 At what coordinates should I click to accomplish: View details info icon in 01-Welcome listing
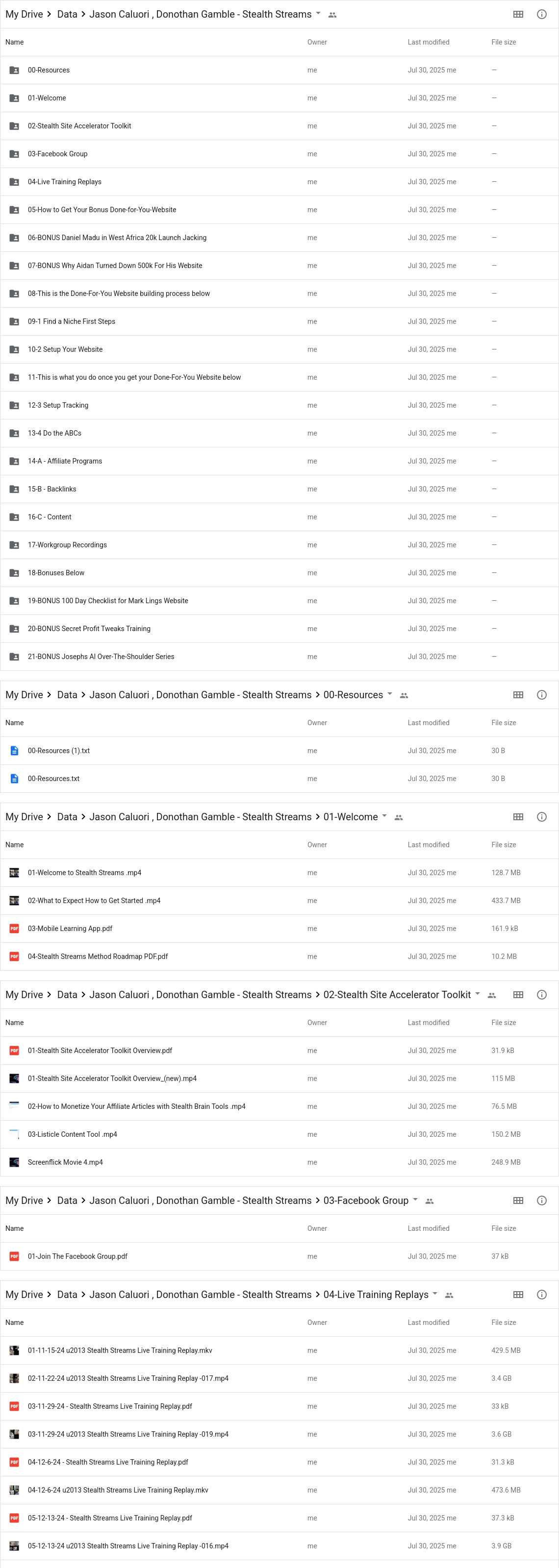click(541, 816)
